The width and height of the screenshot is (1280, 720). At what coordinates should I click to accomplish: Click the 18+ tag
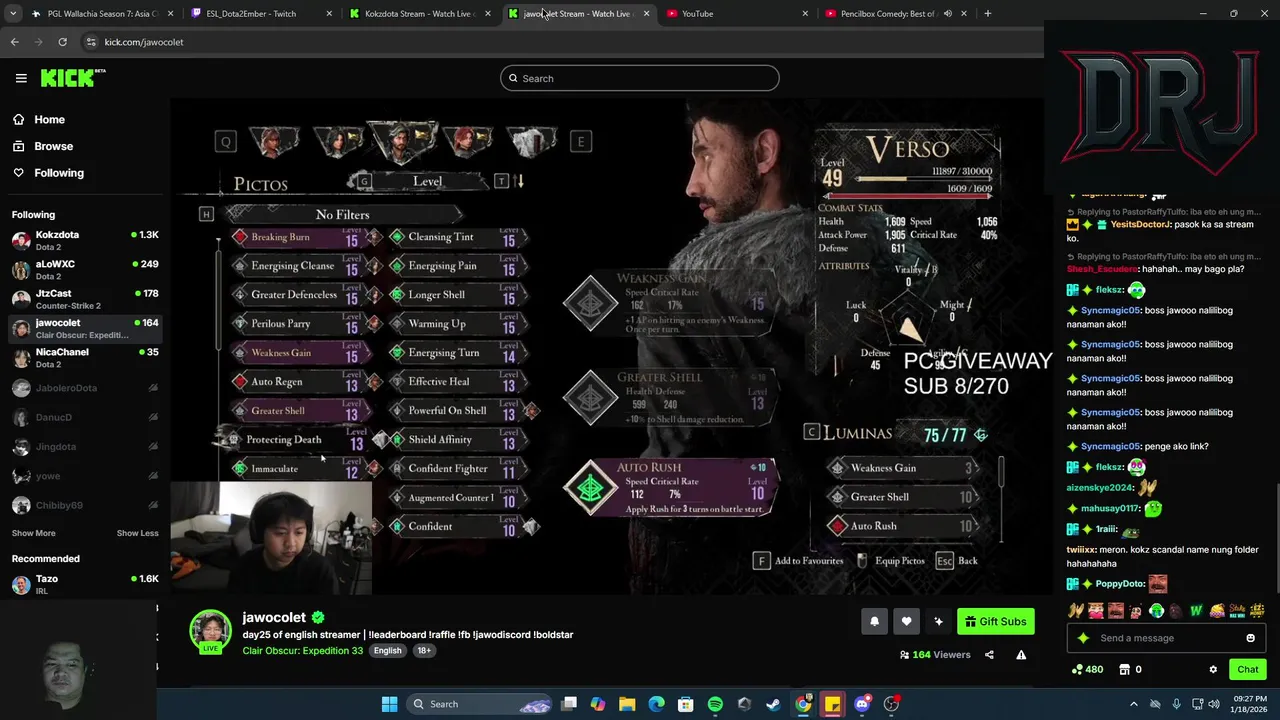[x=423, y=650]
